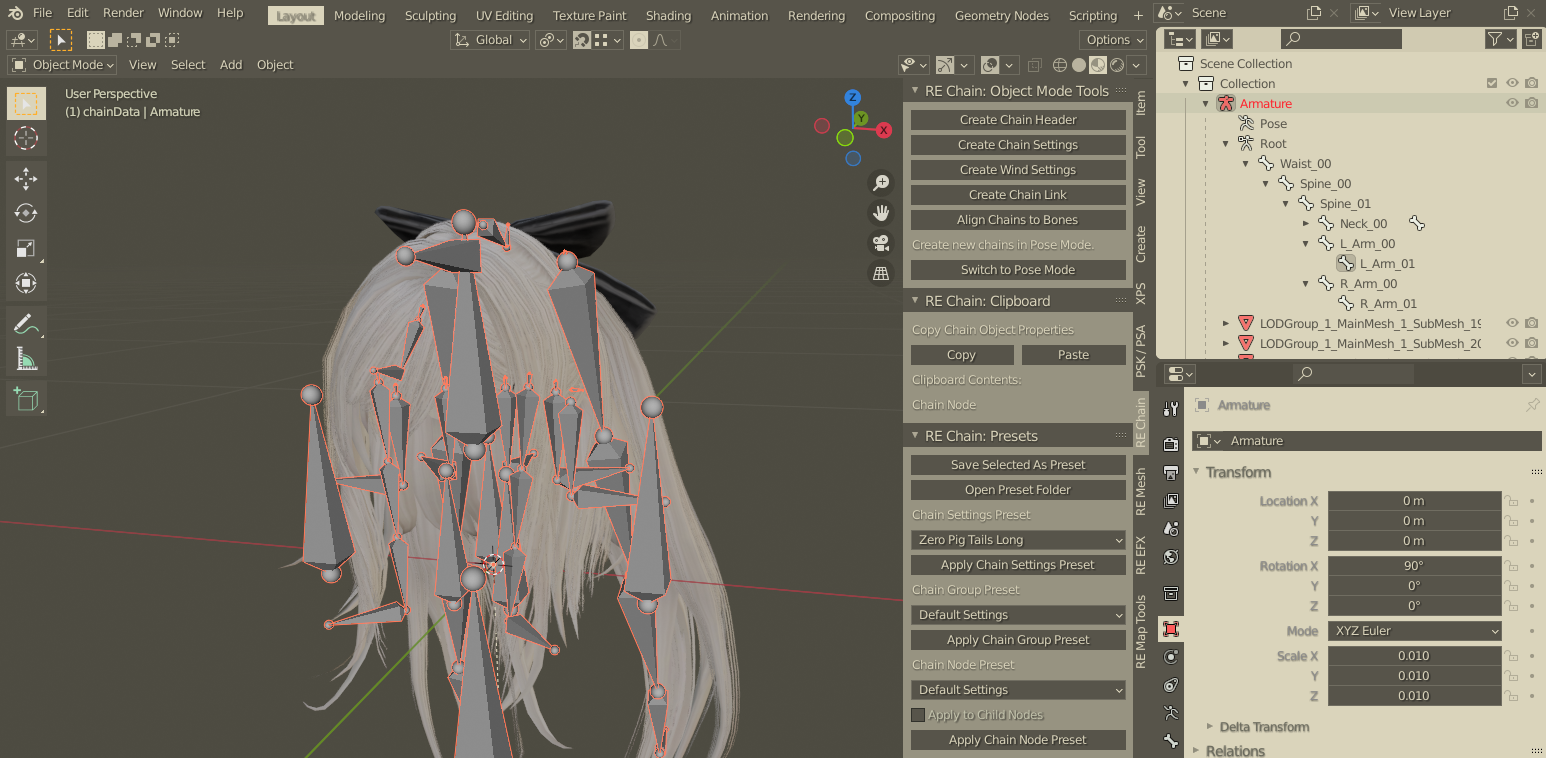1546x758 pixels.
Task: Select the Scale tool
Action: coord(27,248)
